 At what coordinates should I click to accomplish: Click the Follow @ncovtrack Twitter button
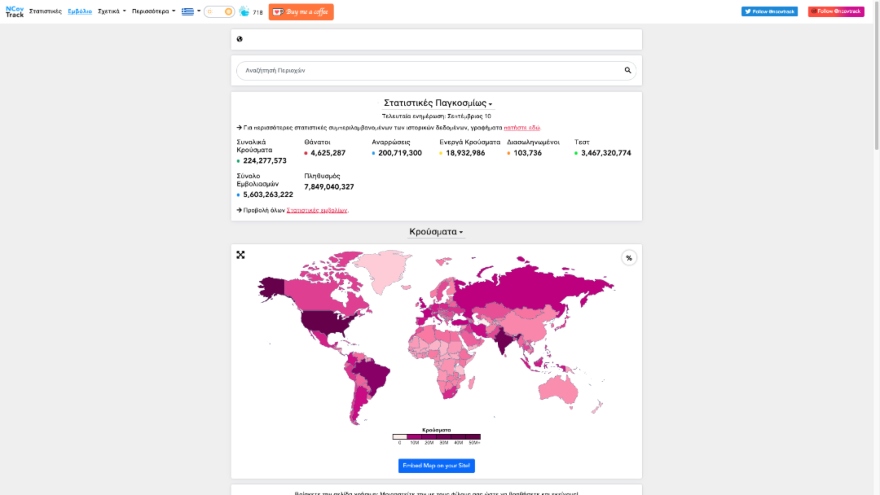tap(769, 11)
